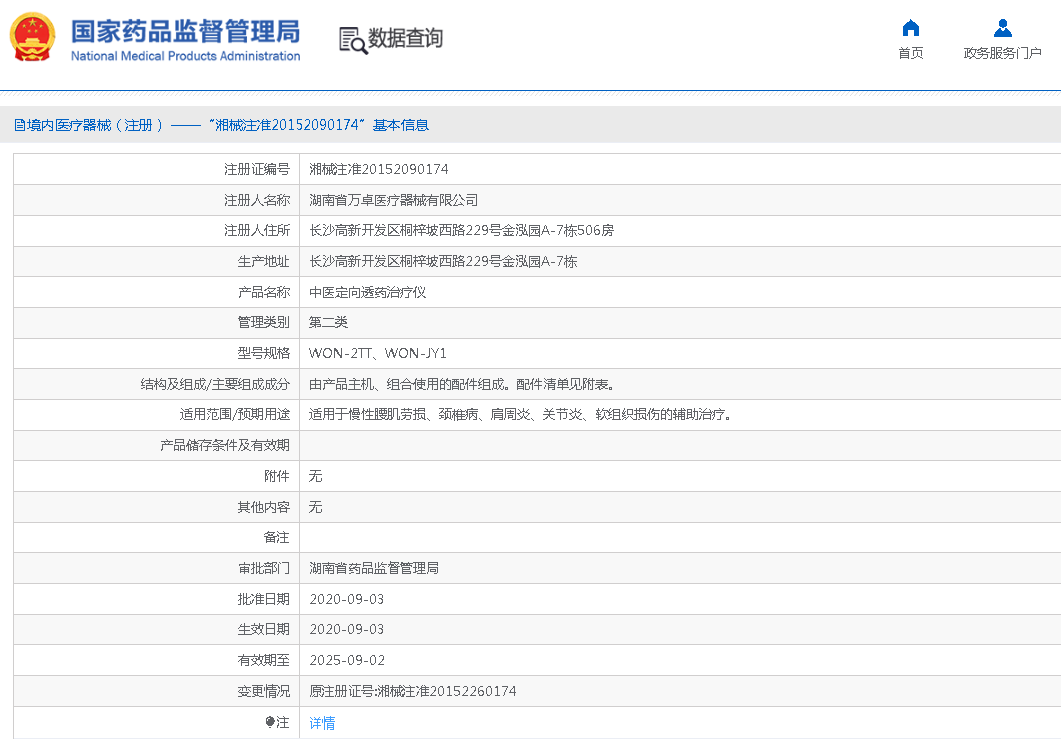
Task: Click the Home (首页) house icon
Action: coord(910,28)
